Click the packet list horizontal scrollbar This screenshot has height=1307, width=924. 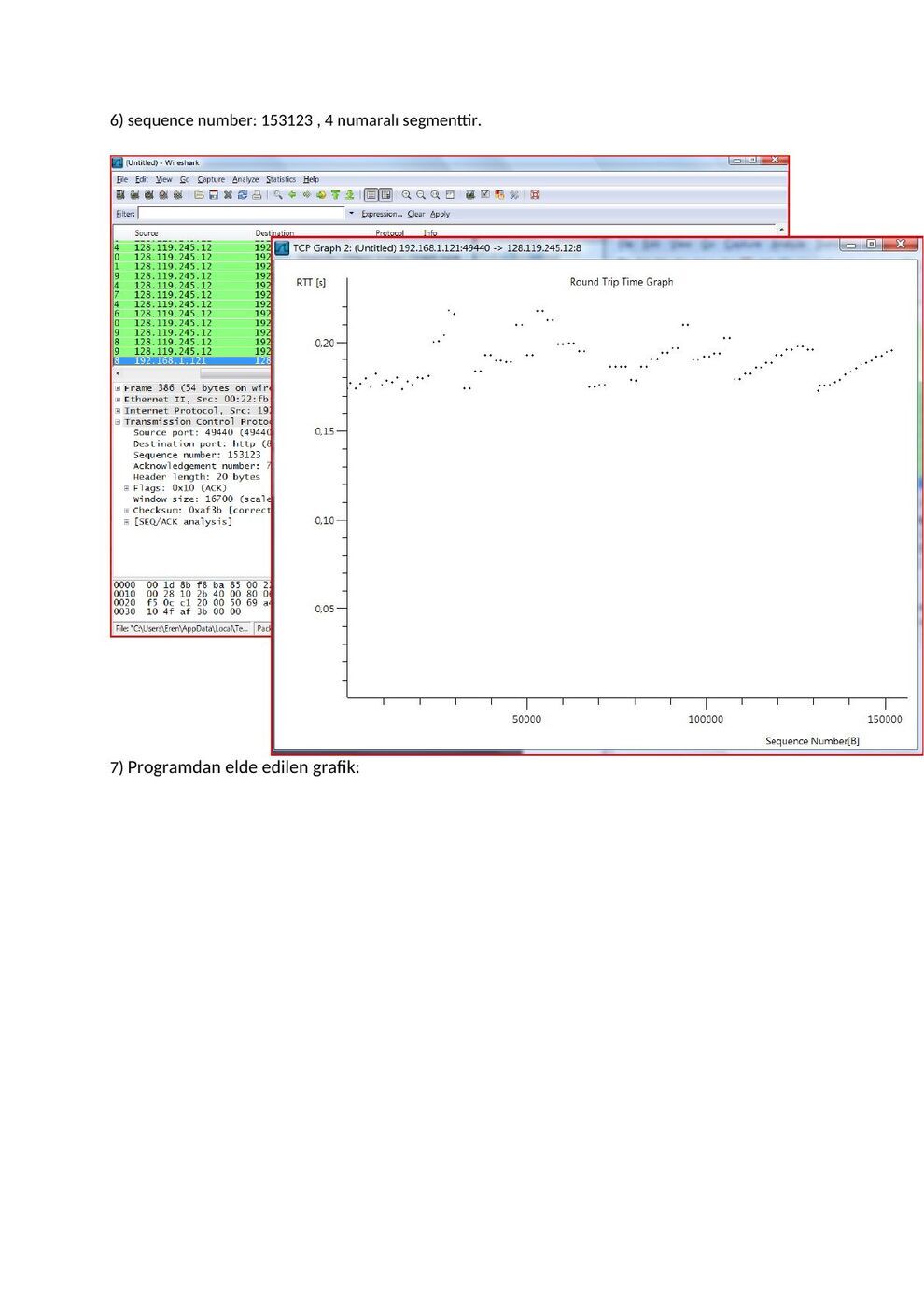pyautogui.click(x=237, y=372)
